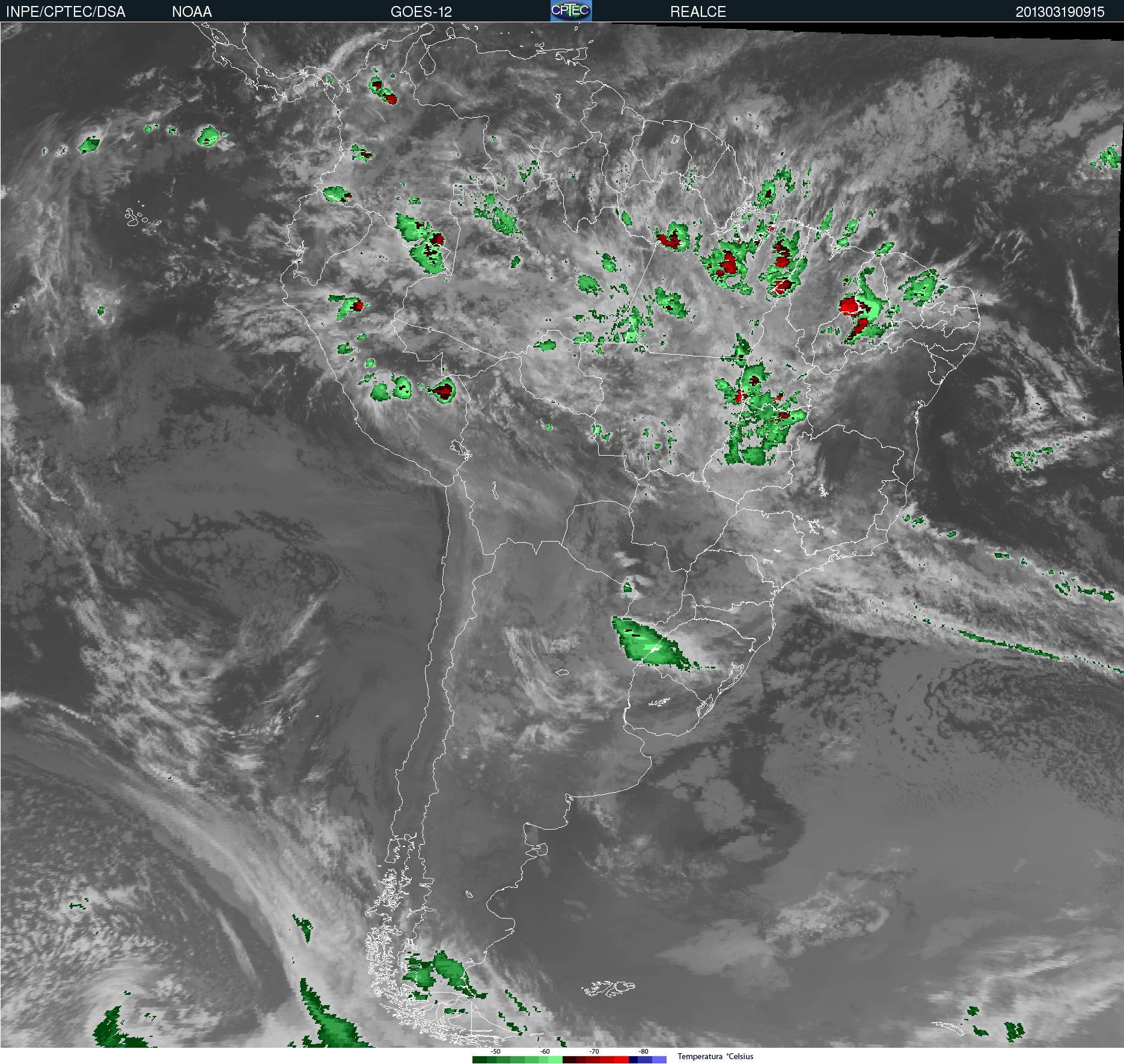
Task: Pick the dark navy blue legend swatch
Action: click(633, 1060)
